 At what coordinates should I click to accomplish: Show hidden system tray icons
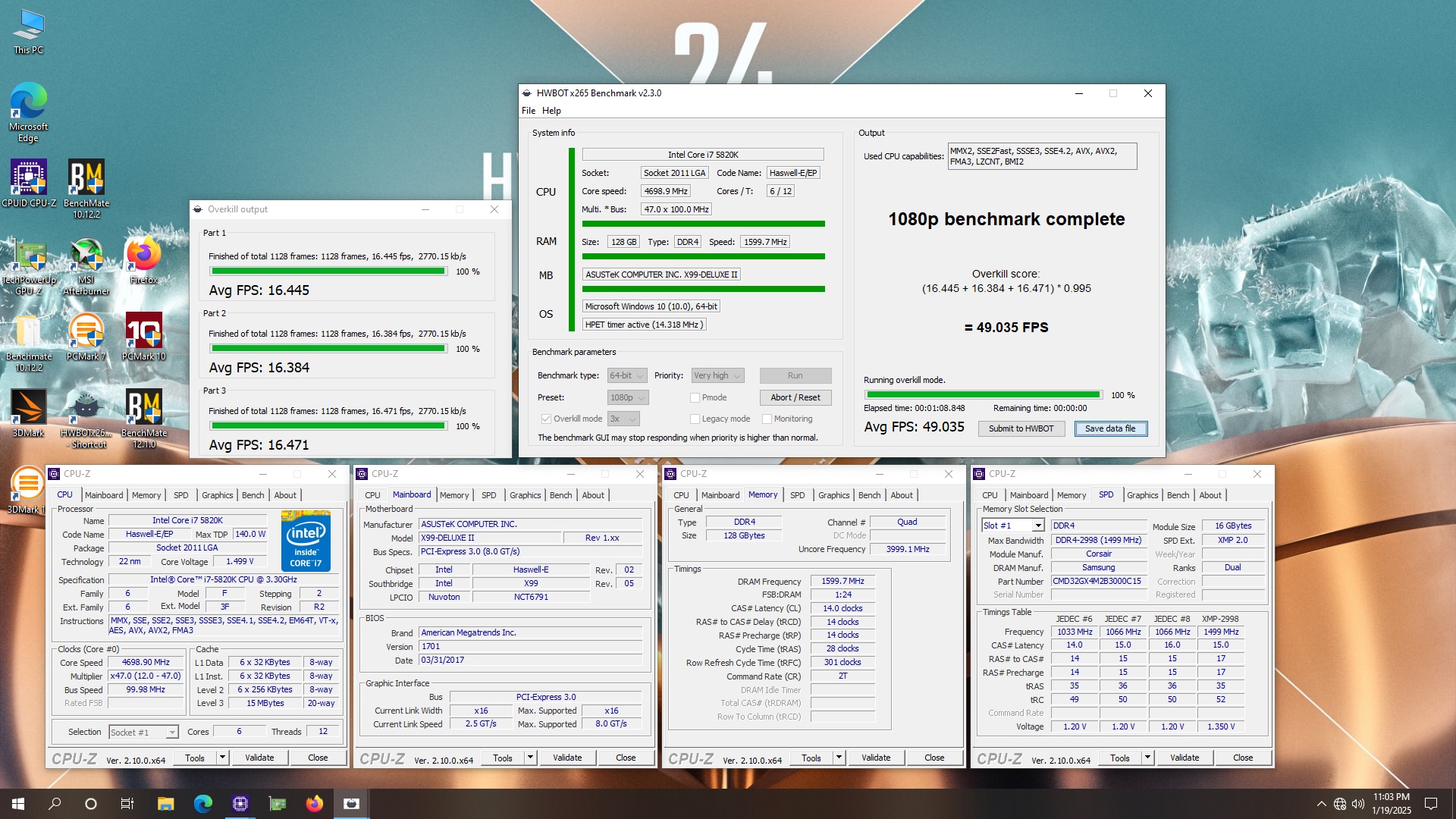(x=1322, y=804)
